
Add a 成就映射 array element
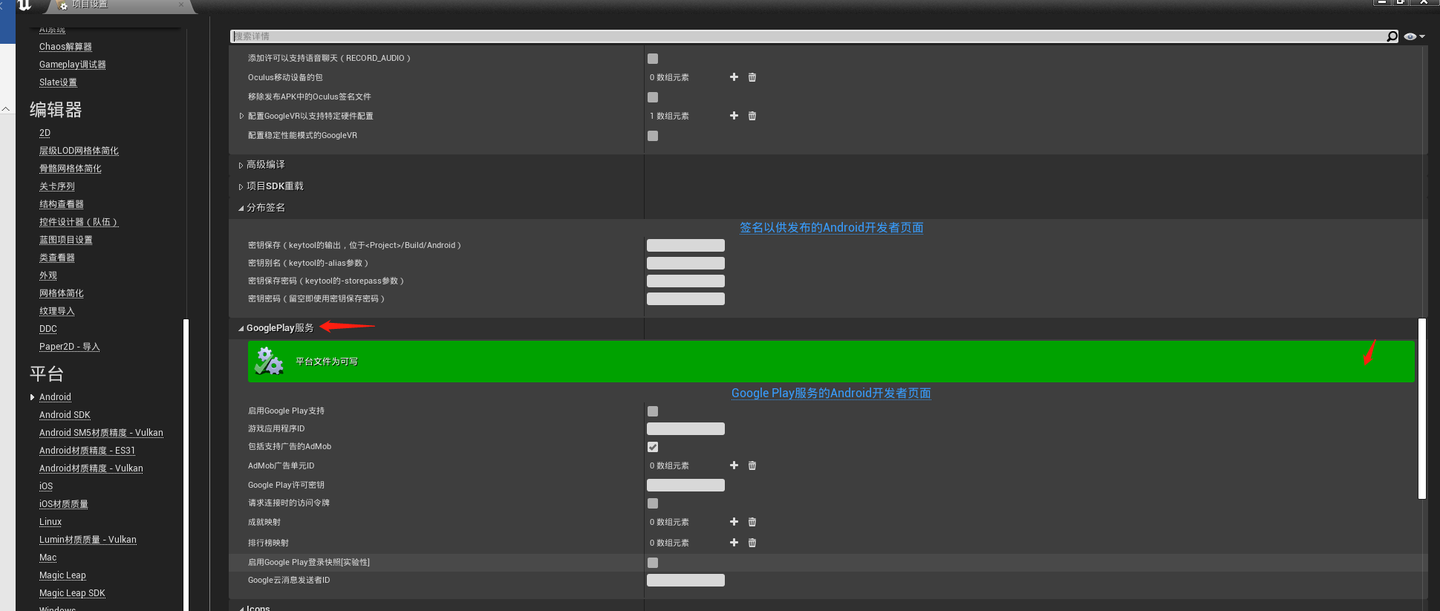(734, 522)
